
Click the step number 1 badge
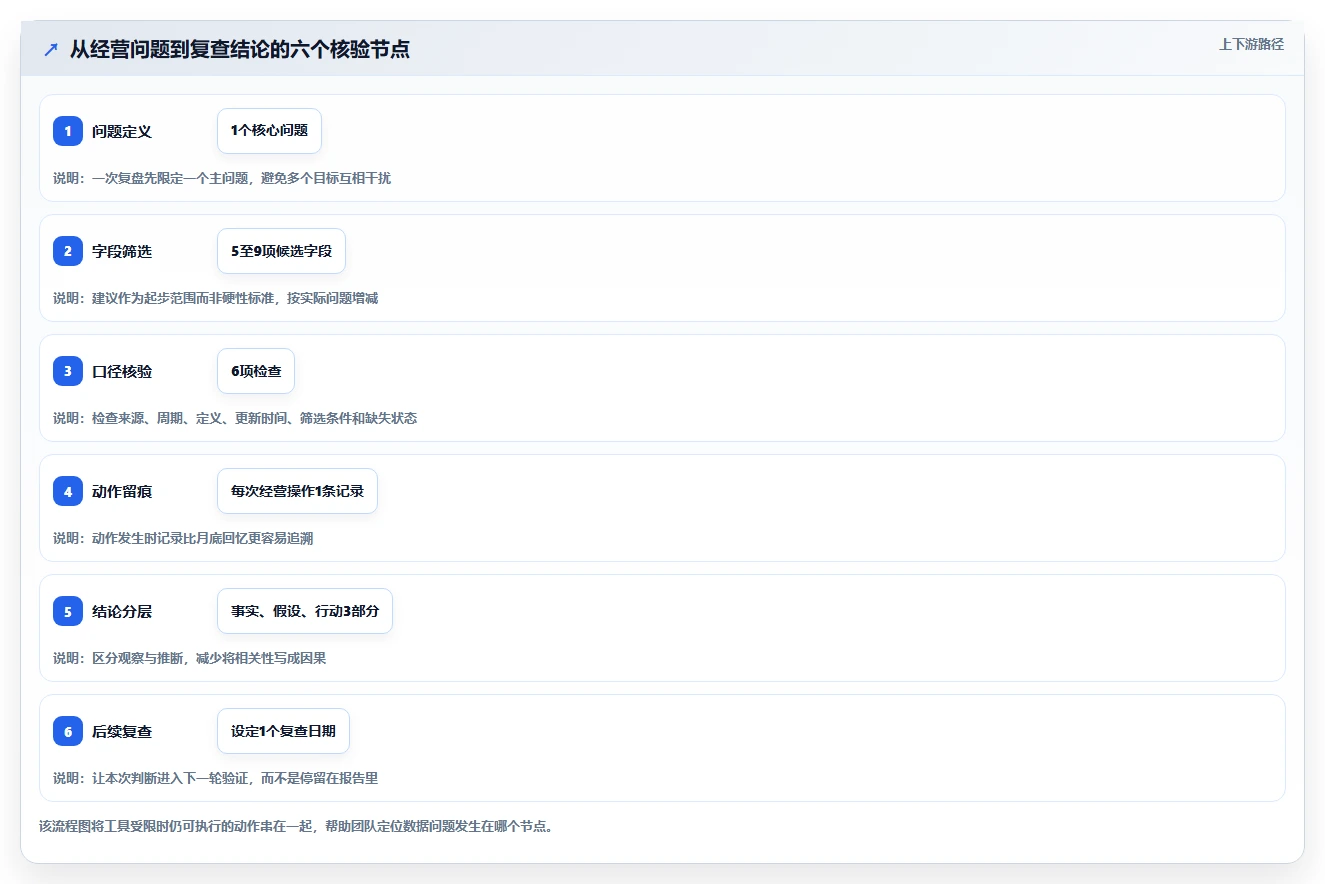click(68, 131)
